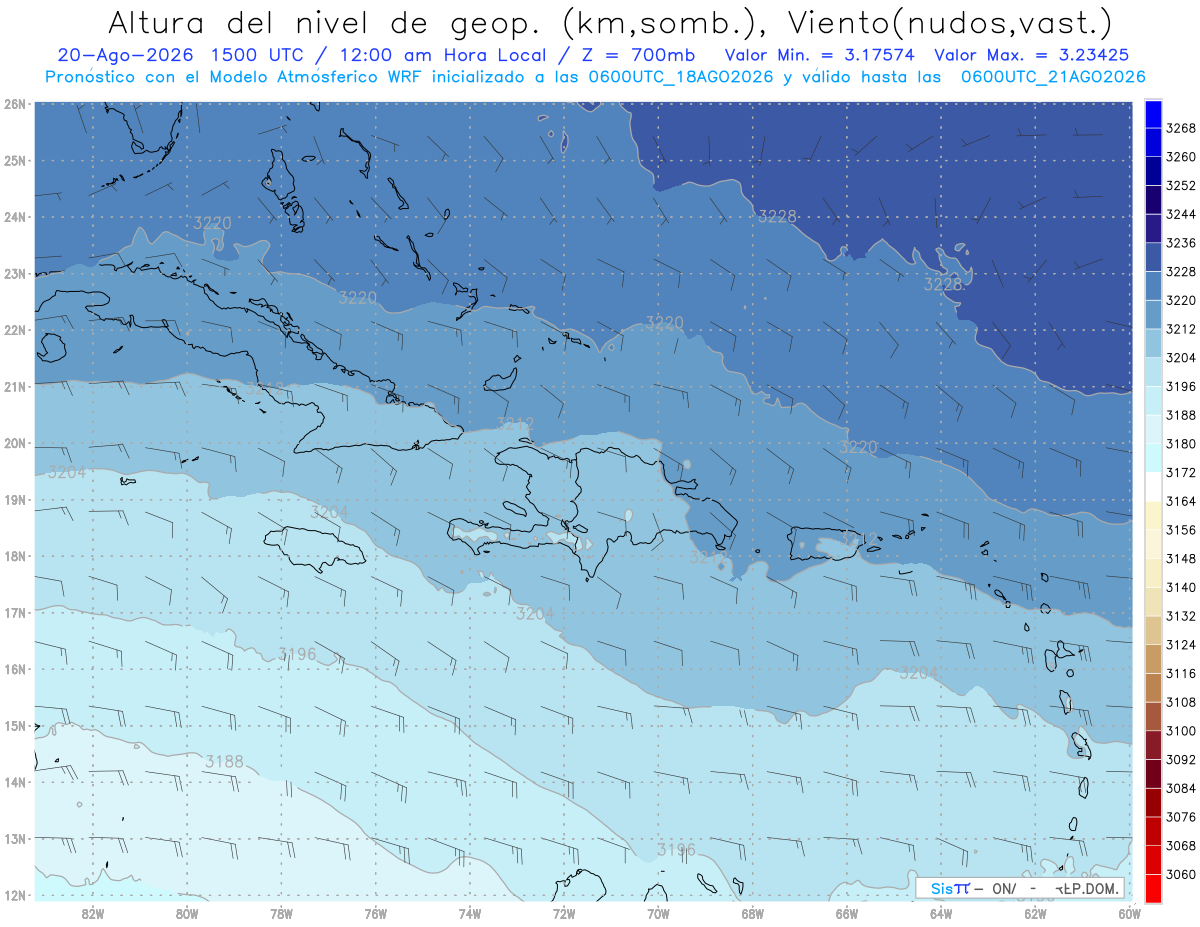
Task: Click the colorbar label 3132
Action: click(1181, 616)
